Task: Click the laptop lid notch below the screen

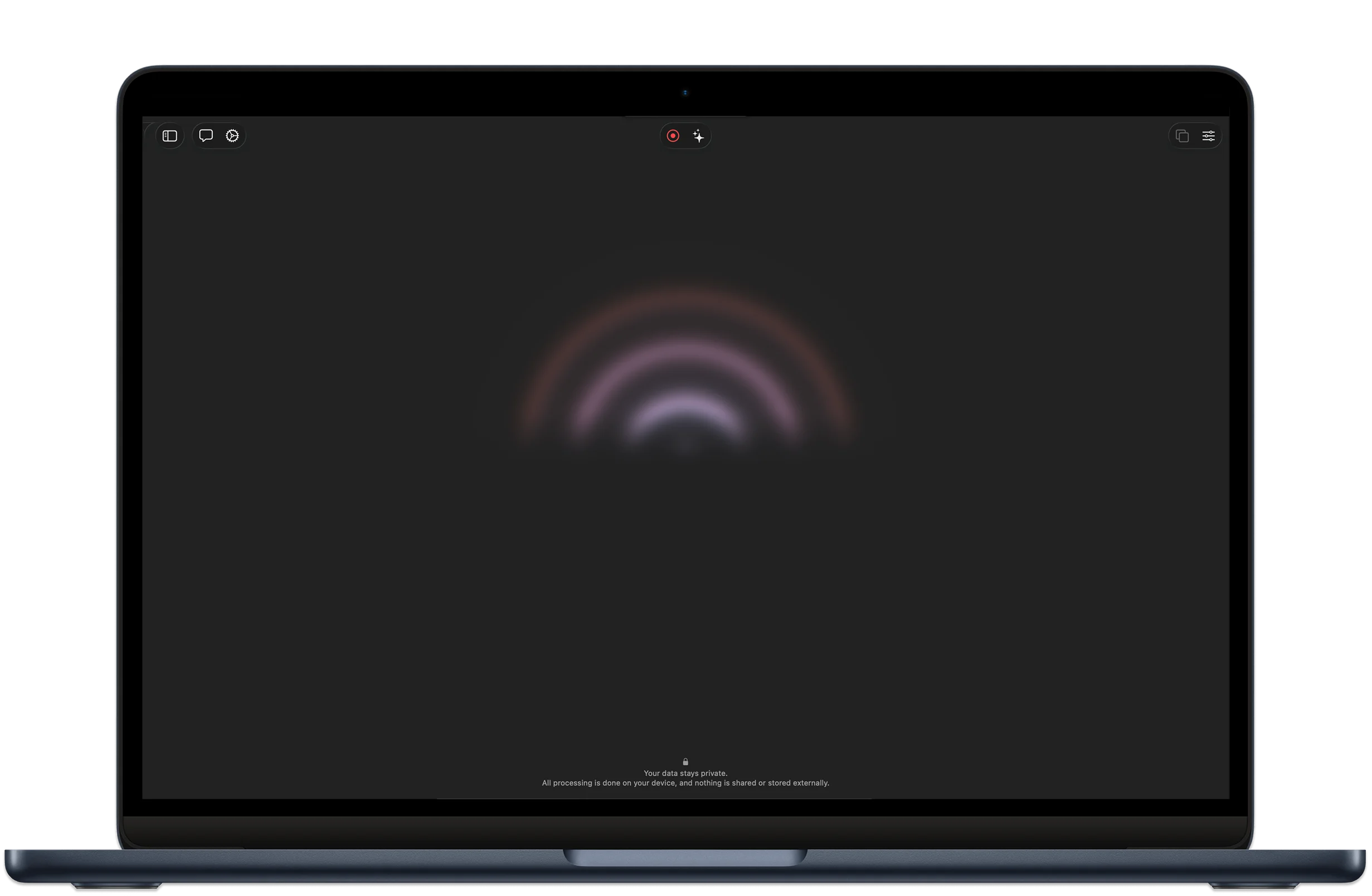Action: 685,858
